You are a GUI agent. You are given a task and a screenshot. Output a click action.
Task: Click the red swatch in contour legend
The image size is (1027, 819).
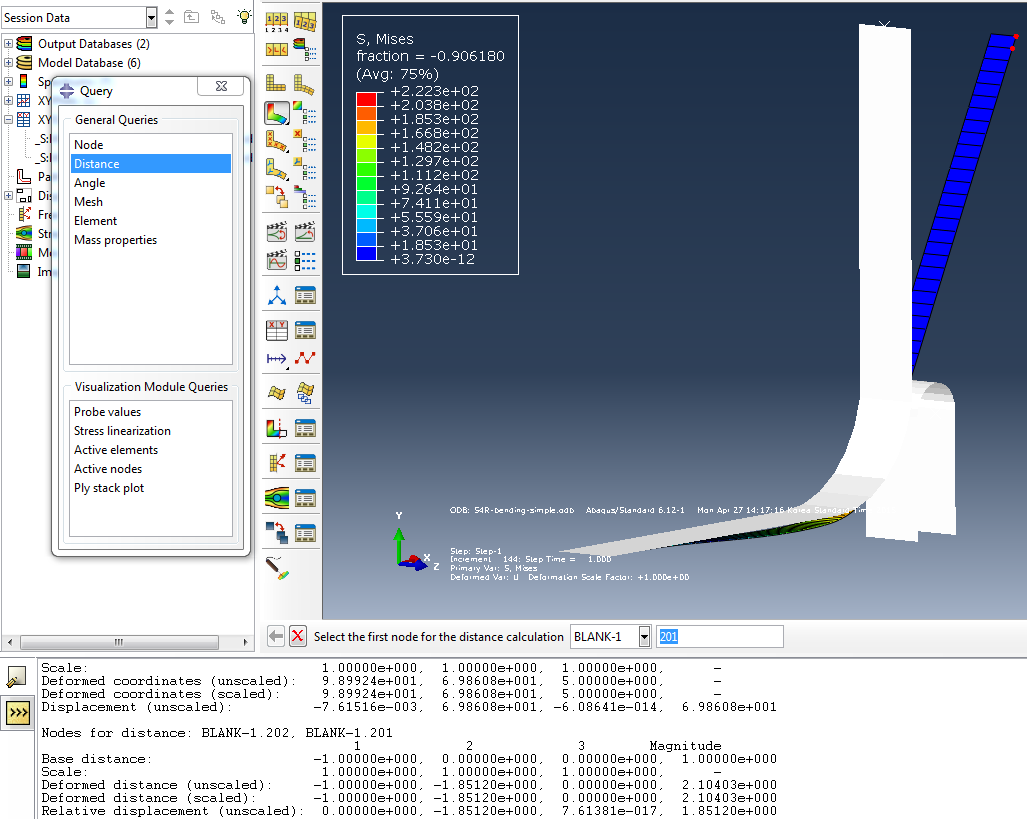point(366,98)
